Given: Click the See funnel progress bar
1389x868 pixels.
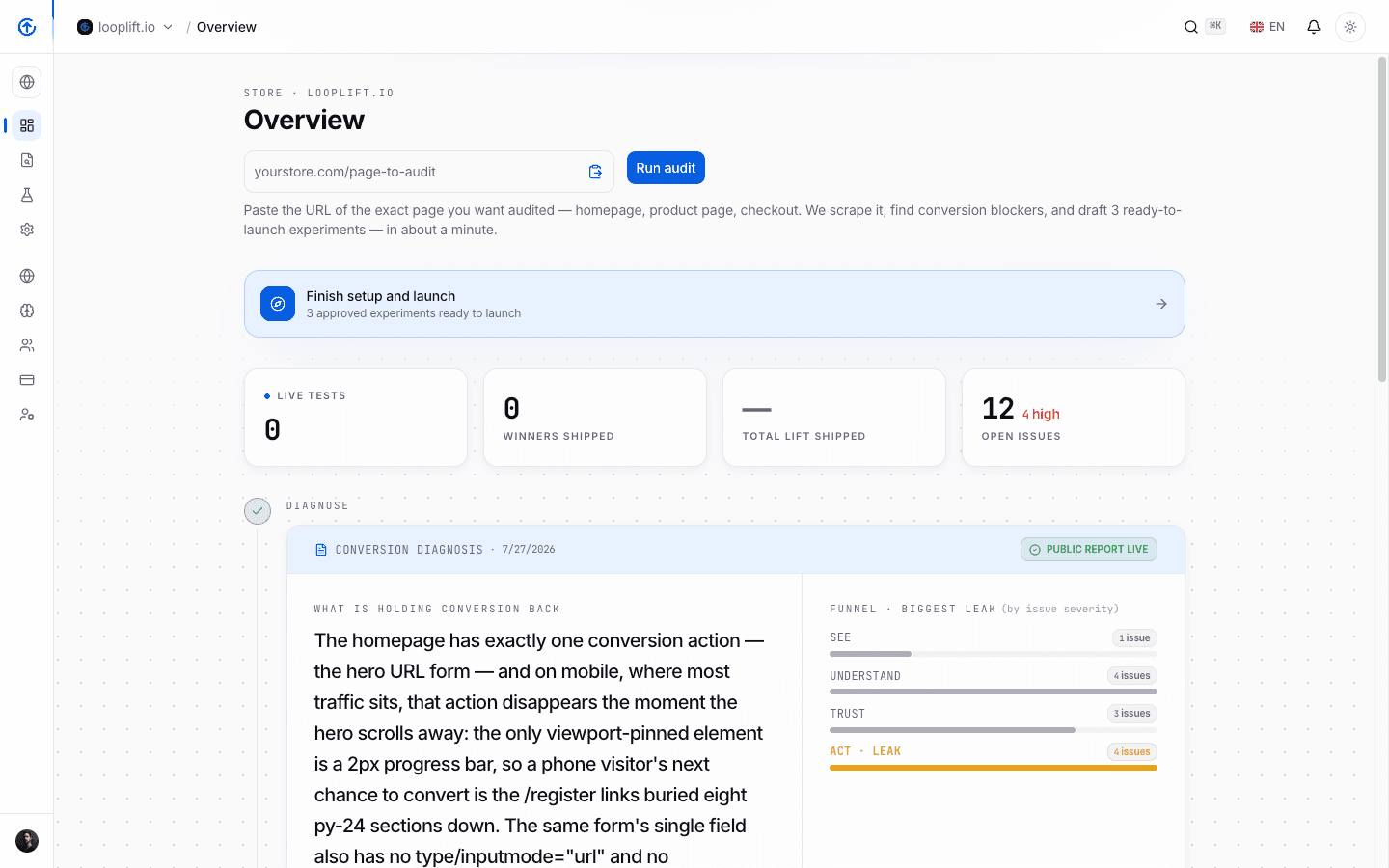Looking at the screenshot, I should [x=994, y=654].
